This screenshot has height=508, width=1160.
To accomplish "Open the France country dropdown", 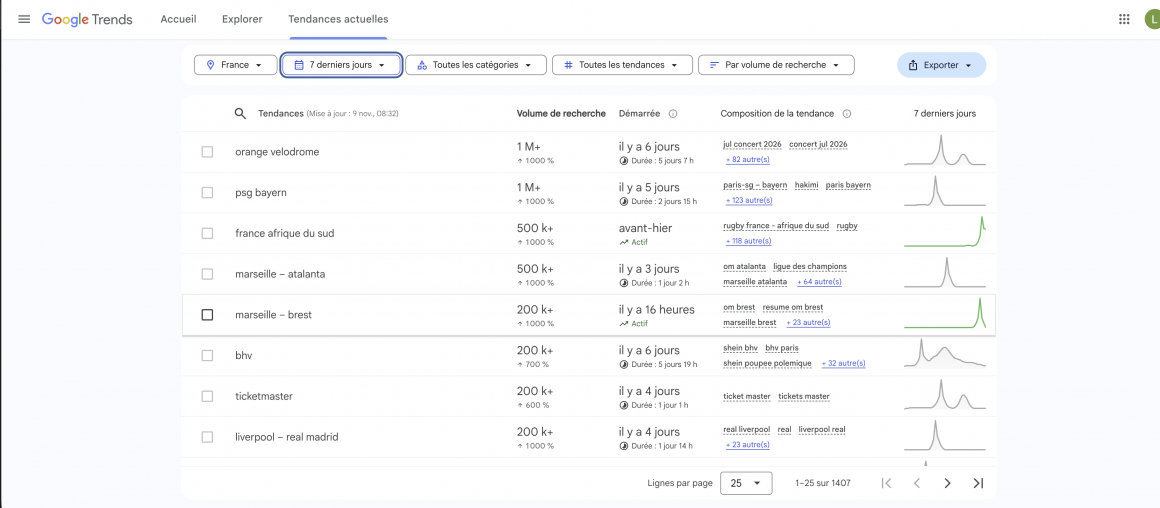I will pyautogui.click(x=235, y=65).
